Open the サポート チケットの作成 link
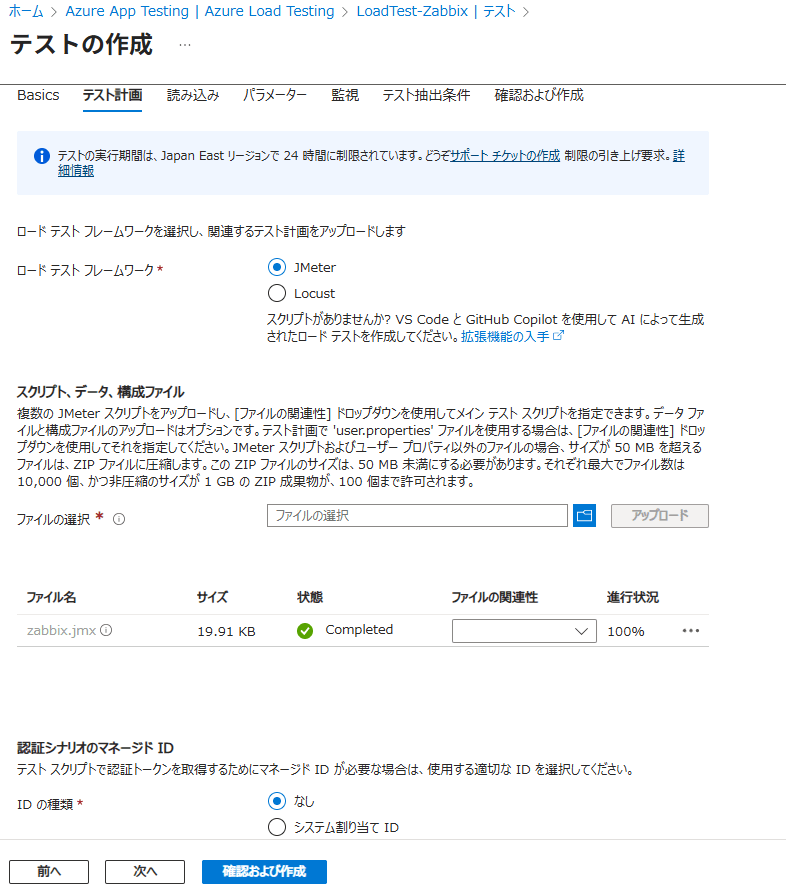The width and height of the screenshot is (786, 891). [x=505, y=156]
